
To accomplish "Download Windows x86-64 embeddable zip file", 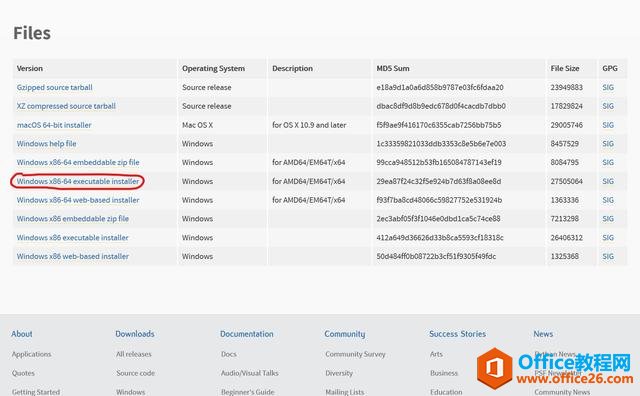I will 78,162.
